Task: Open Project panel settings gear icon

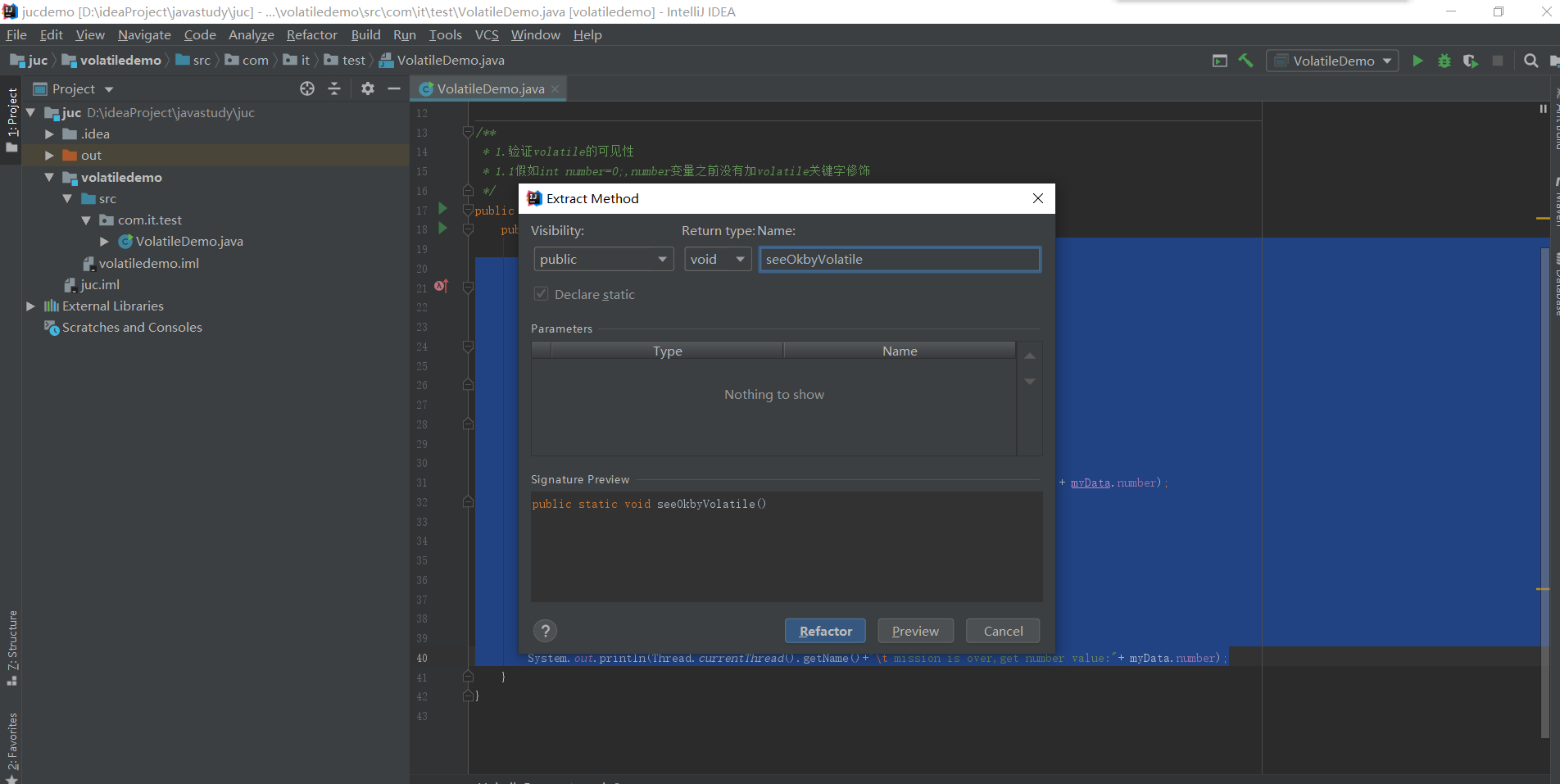Action: coord(368,88)
